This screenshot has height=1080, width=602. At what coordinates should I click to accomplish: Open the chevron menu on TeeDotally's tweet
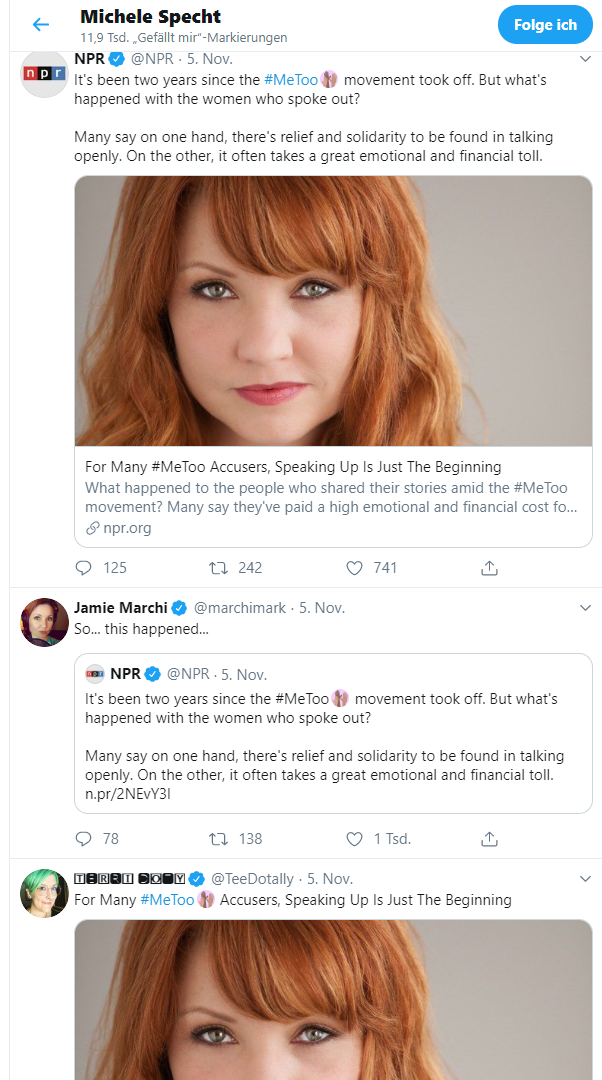(585, 879)
